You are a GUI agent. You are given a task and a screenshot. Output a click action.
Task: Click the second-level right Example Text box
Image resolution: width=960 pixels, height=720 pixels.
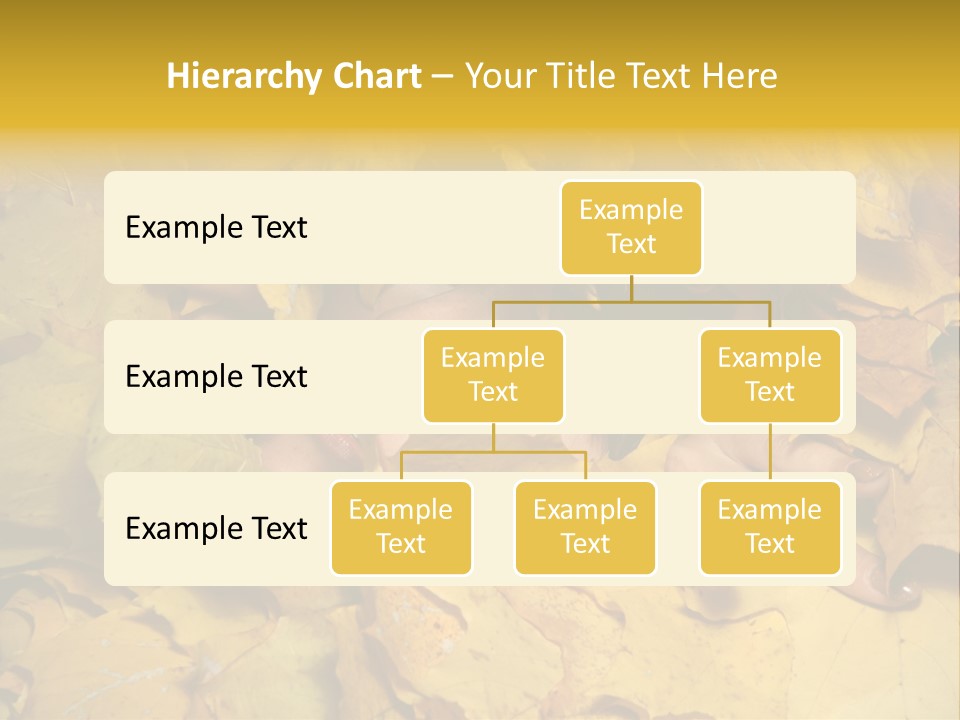770,375
